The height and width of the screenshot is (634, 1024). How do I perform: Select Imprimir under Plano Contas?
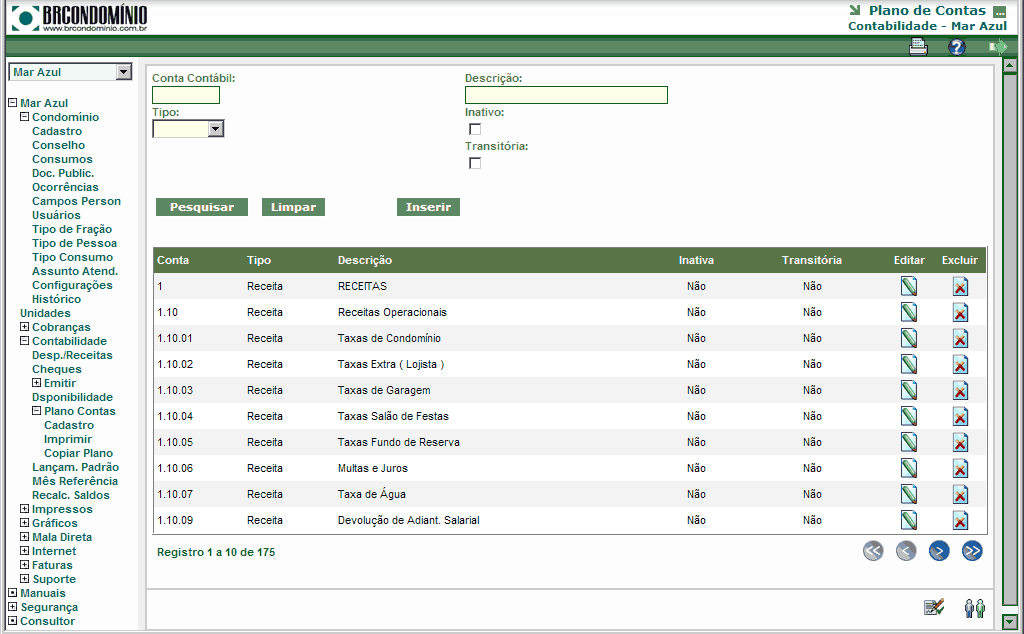68,439
